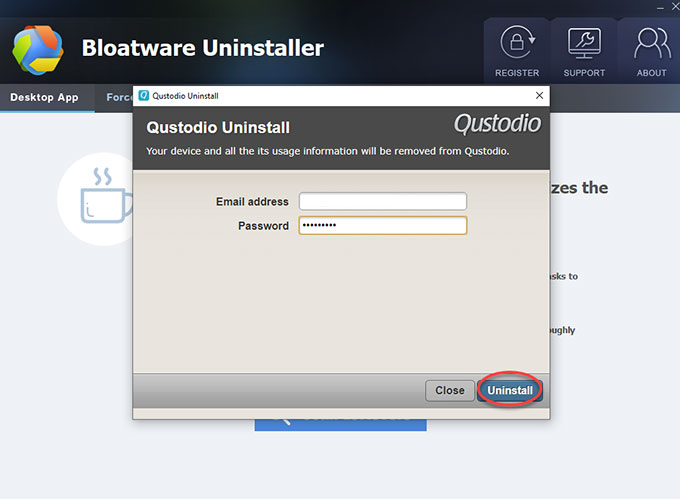This screenshot has width=680, height=499.
Task: Click the 'Email address' label
Action: (x=252, y=202)
